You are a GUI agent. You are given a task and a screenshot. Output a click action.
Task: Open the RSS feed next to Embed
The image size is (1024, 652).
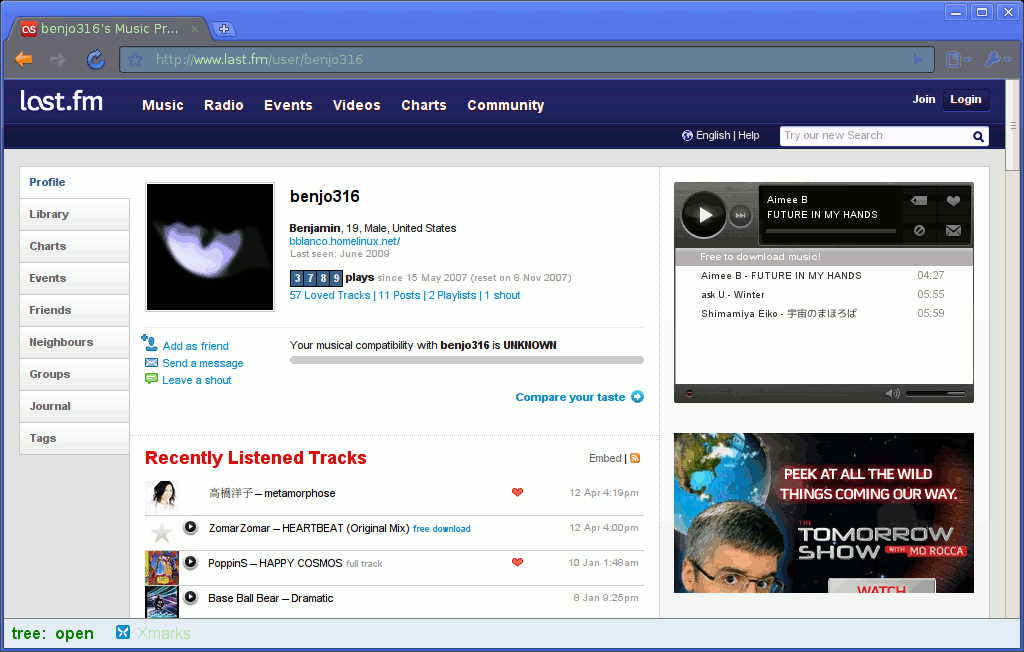(637, 458)
